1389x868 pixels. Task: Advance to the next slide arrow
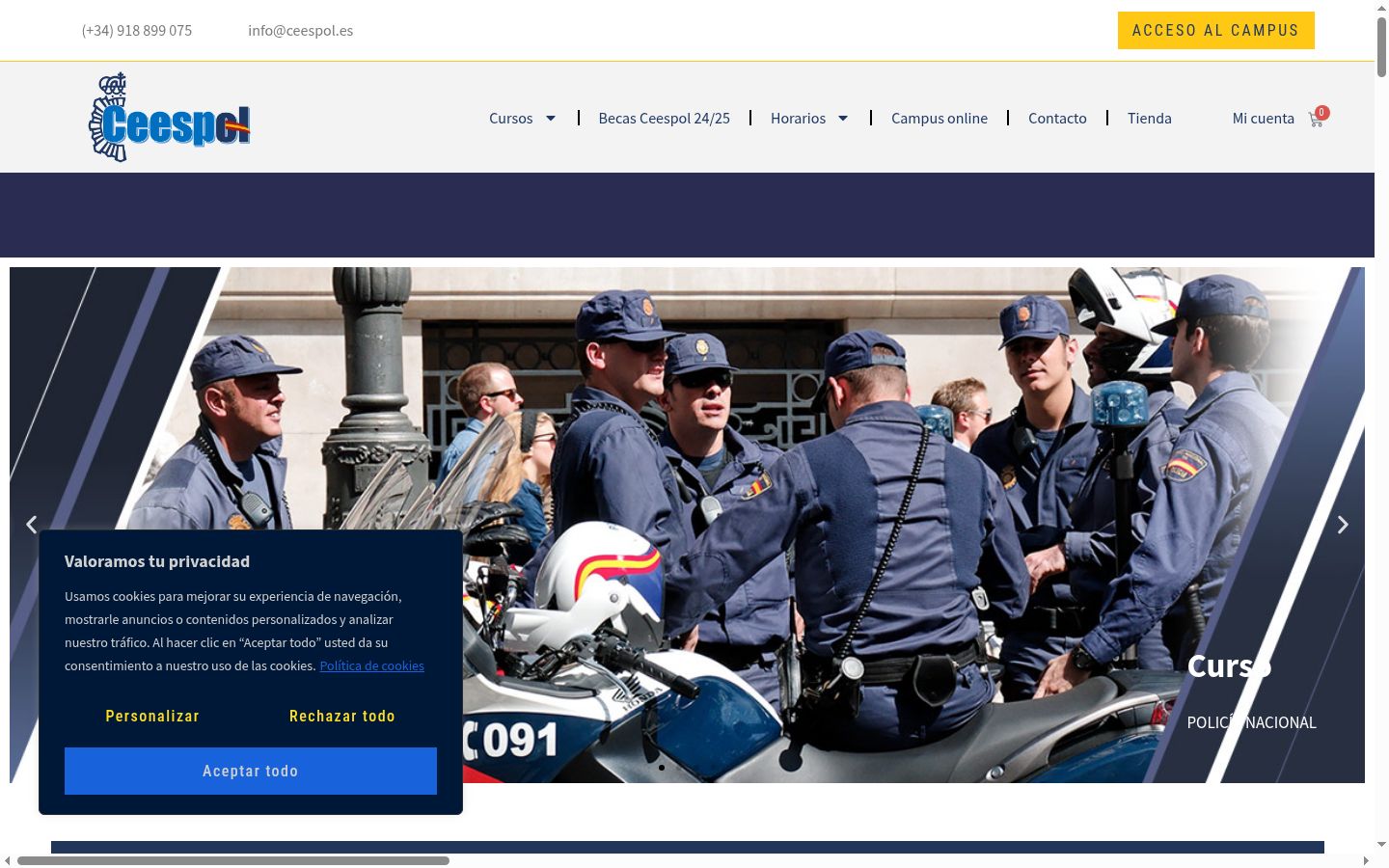pos(1342,525)
